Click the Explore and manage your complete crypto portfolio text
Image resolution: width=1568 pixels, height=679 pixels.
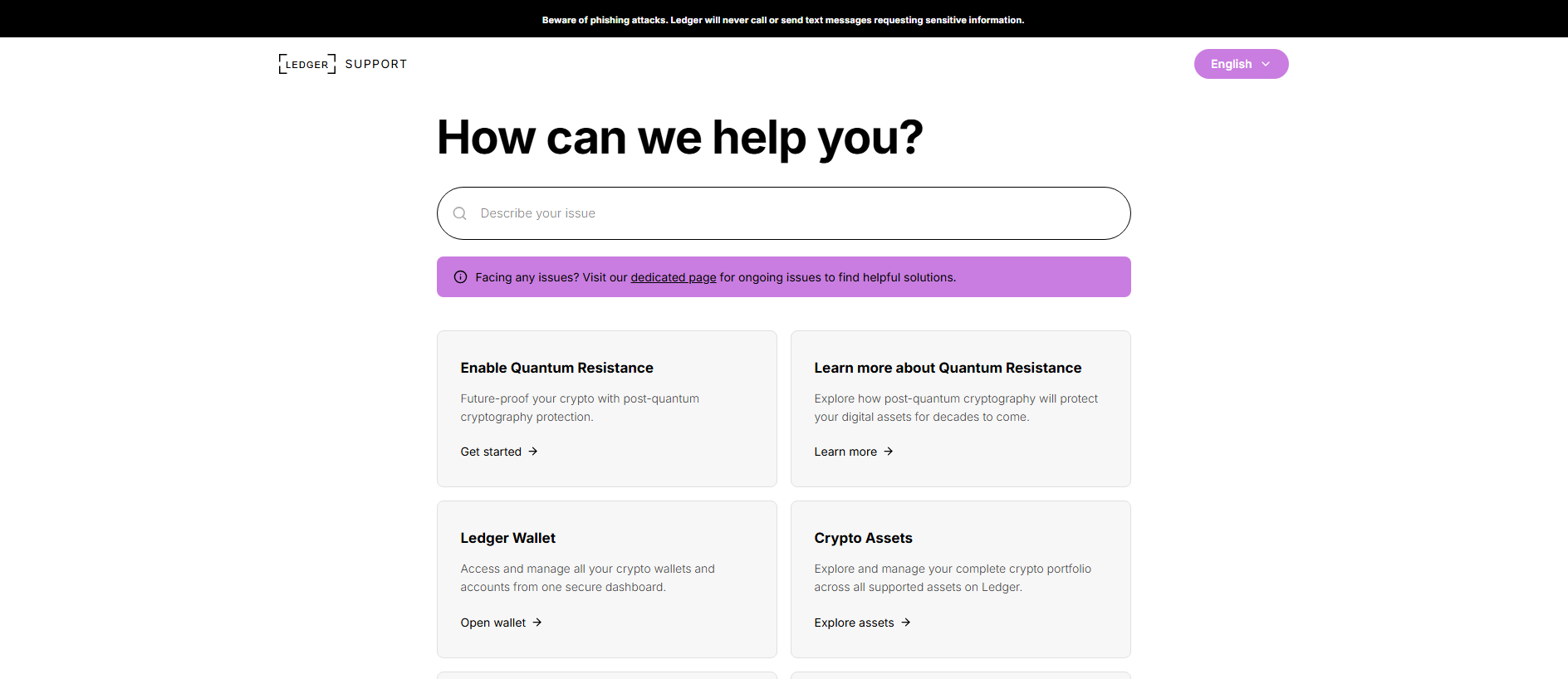pyautogui.click(x=953, y=578)
